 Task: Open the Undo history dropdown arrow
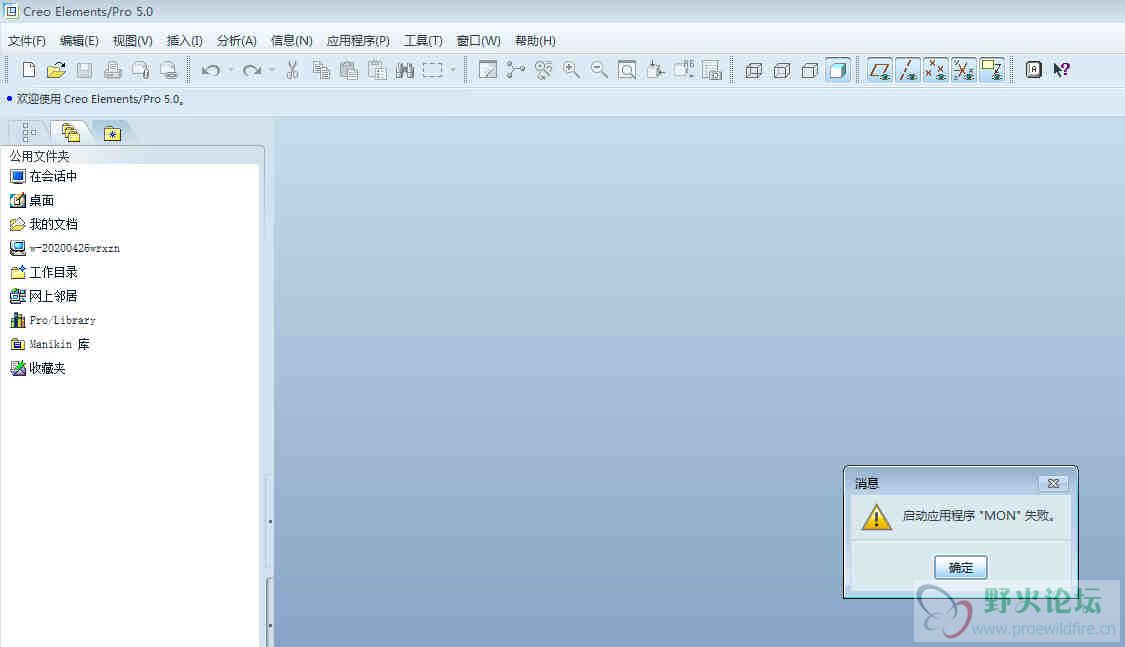click(231, 70)
